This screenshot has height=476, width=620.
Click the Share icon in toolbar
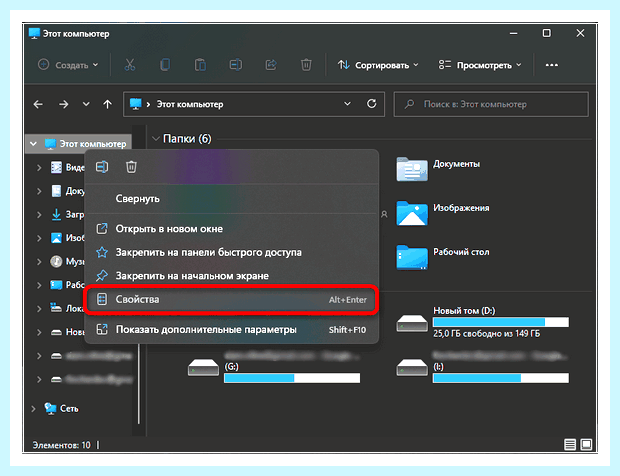click(x=271, y=65)
